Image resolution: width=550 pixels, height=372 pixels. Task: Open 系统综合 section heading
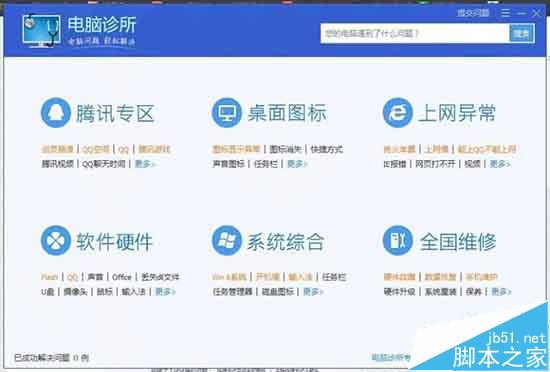pyautogui.click(x=286, y=242)
